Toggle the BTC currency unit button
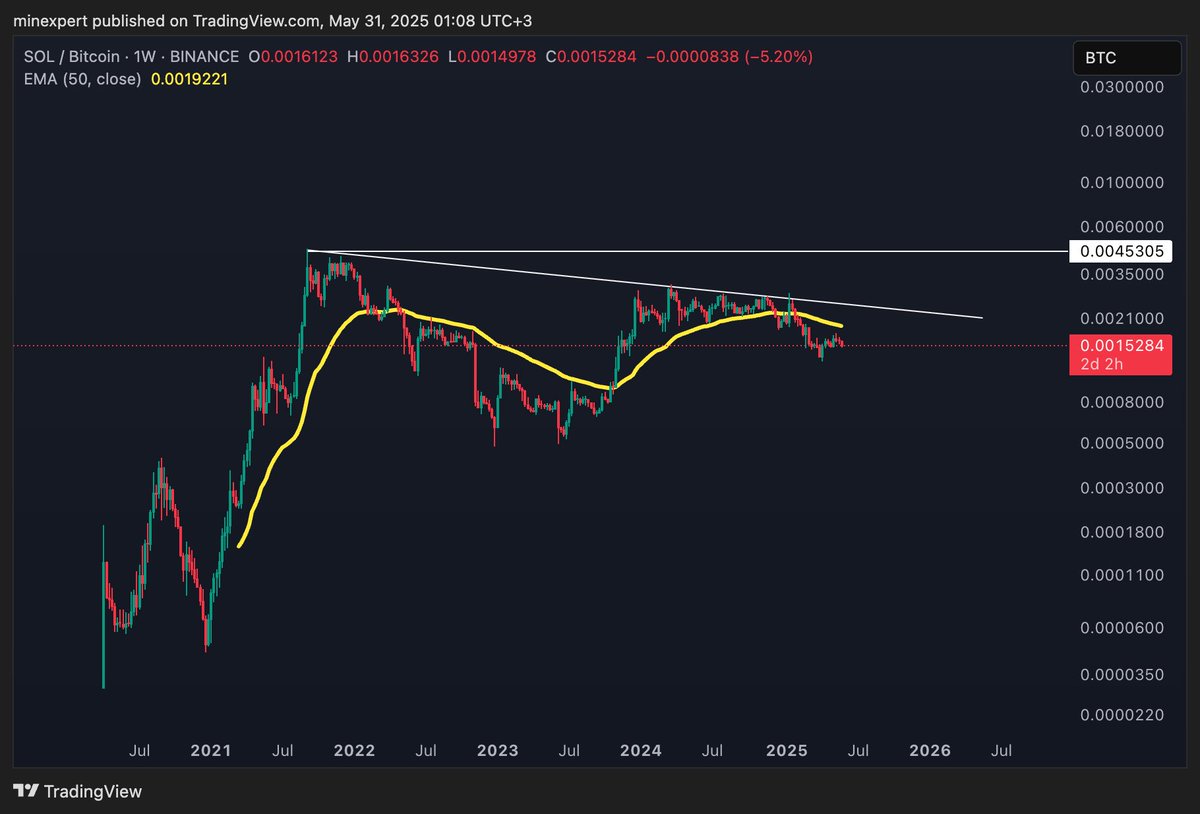 (x=1127, y=58)
